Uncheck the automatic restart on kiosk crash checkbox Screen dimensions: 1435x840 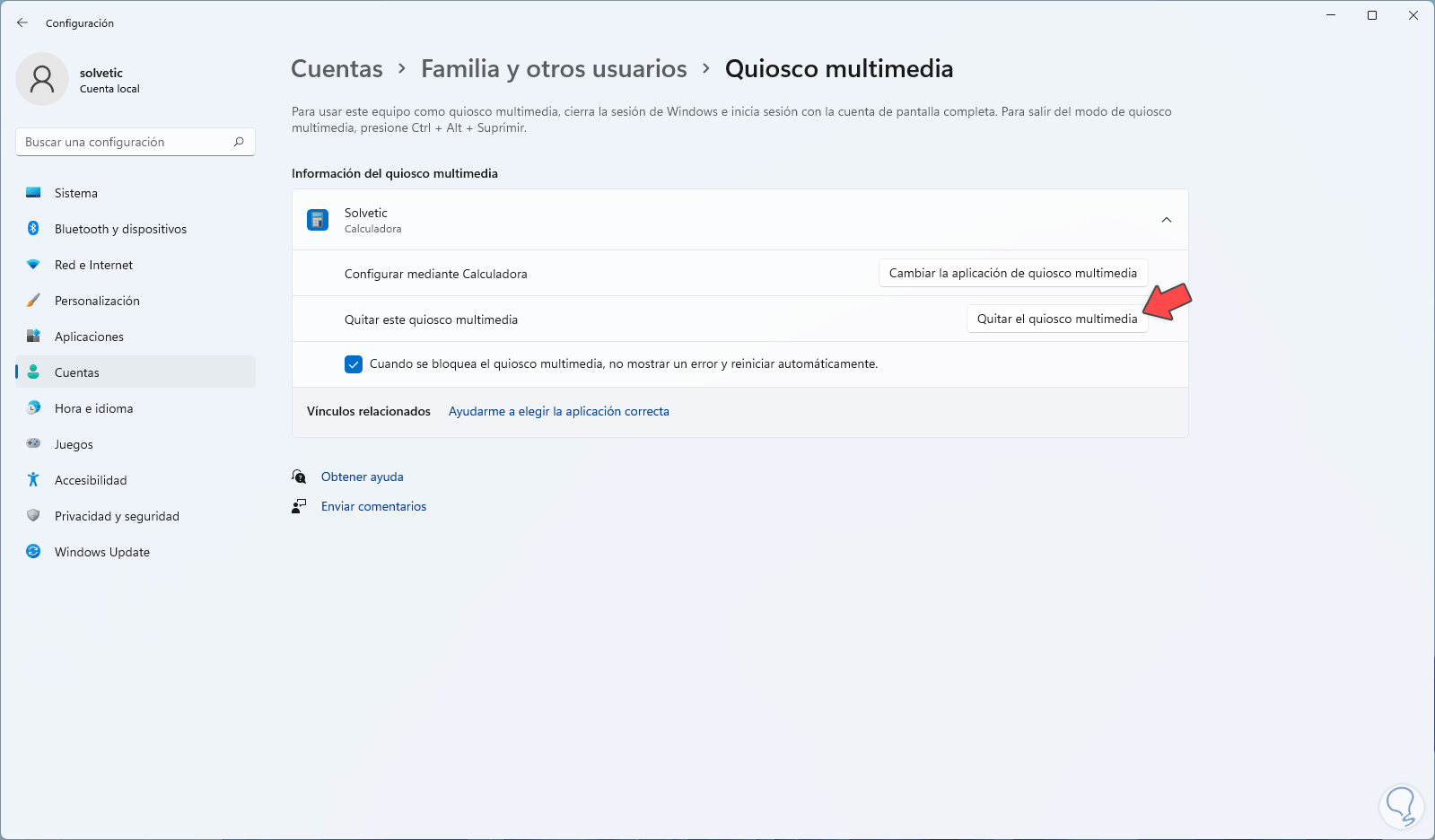pyautogui.click(x=354, y=364)
